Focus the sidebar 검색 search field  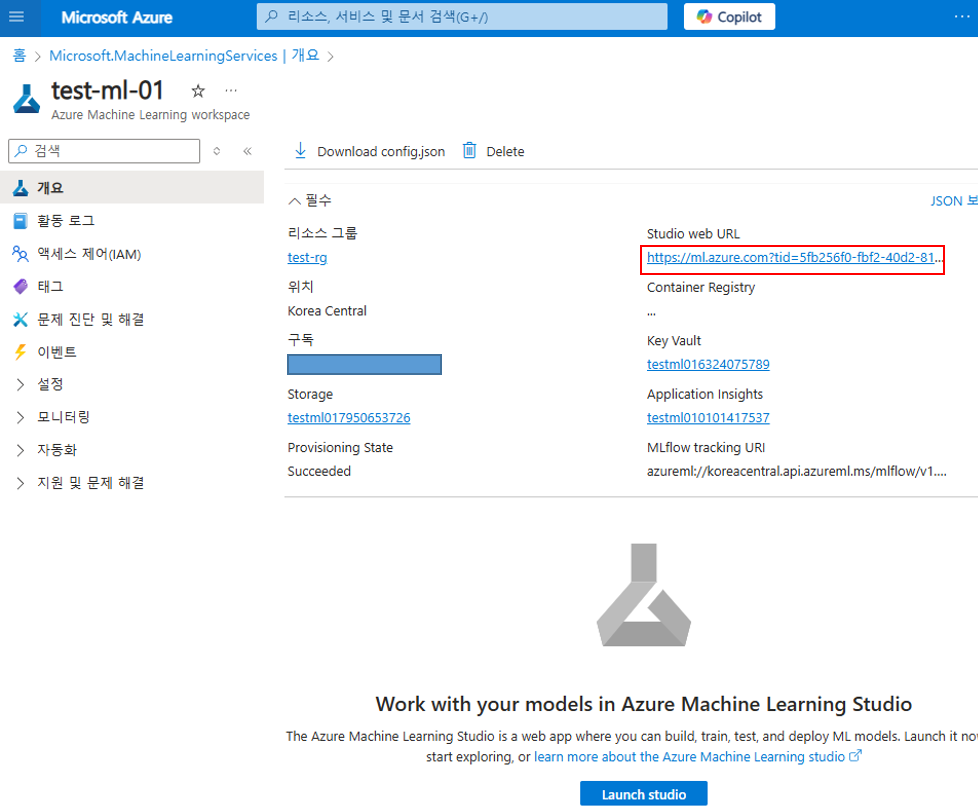[104, 151]
